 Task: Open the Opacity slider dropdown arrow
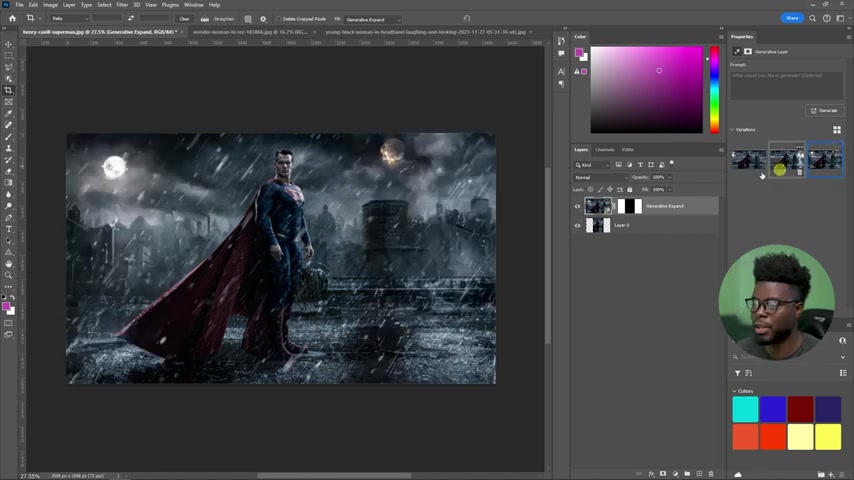click(x=670, y=177)
